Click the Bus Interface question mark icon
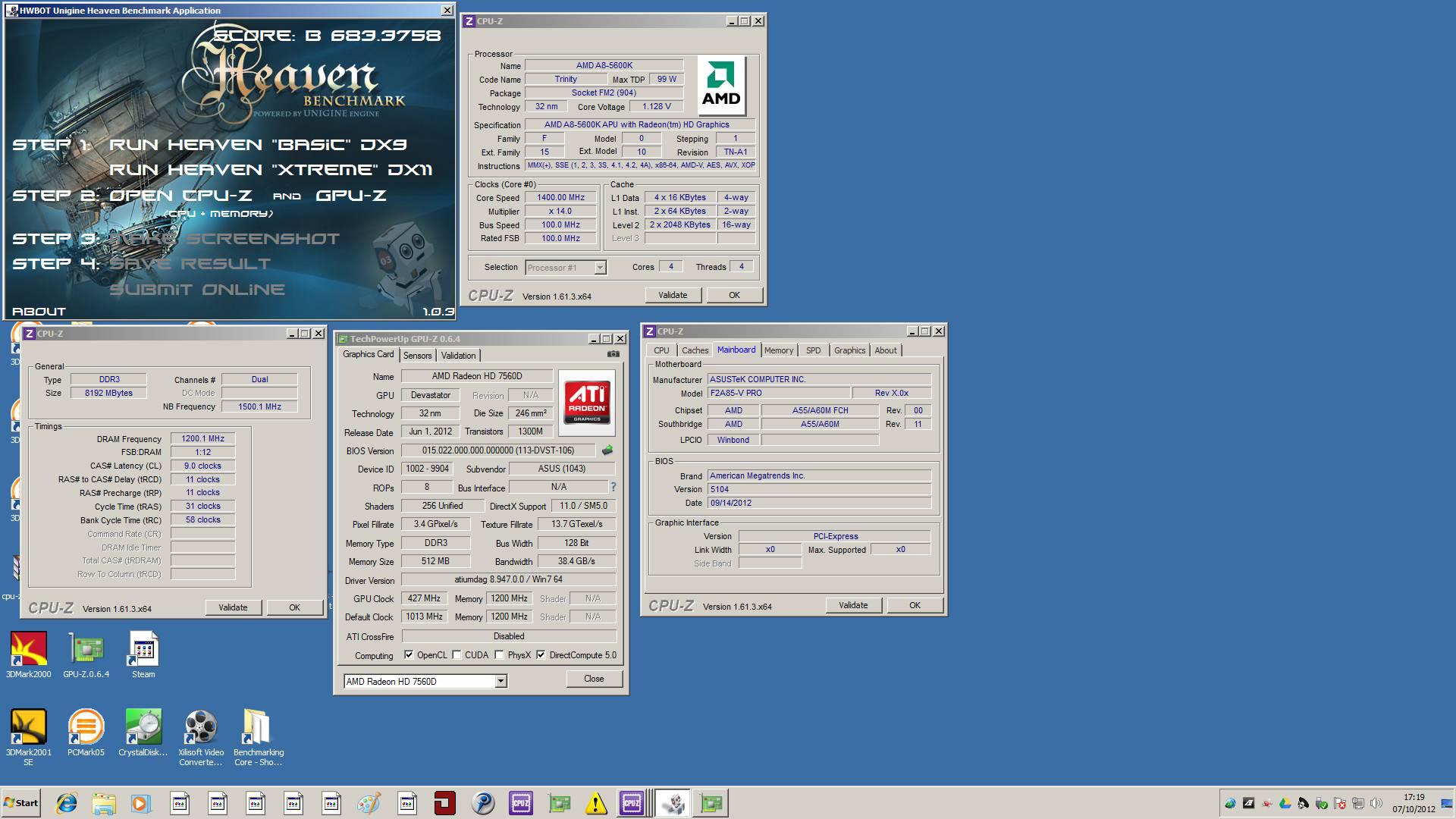This screenshot has height=819, width=1456. (613, 487)
